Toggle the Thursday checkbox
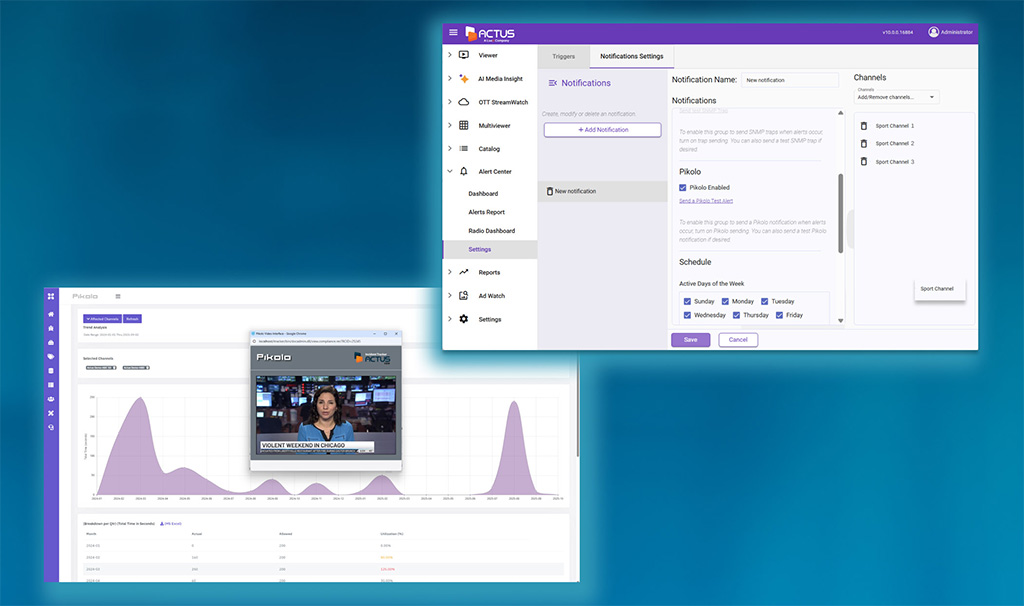This screenshot has height=606, width=1024. [x=737, y=315]
